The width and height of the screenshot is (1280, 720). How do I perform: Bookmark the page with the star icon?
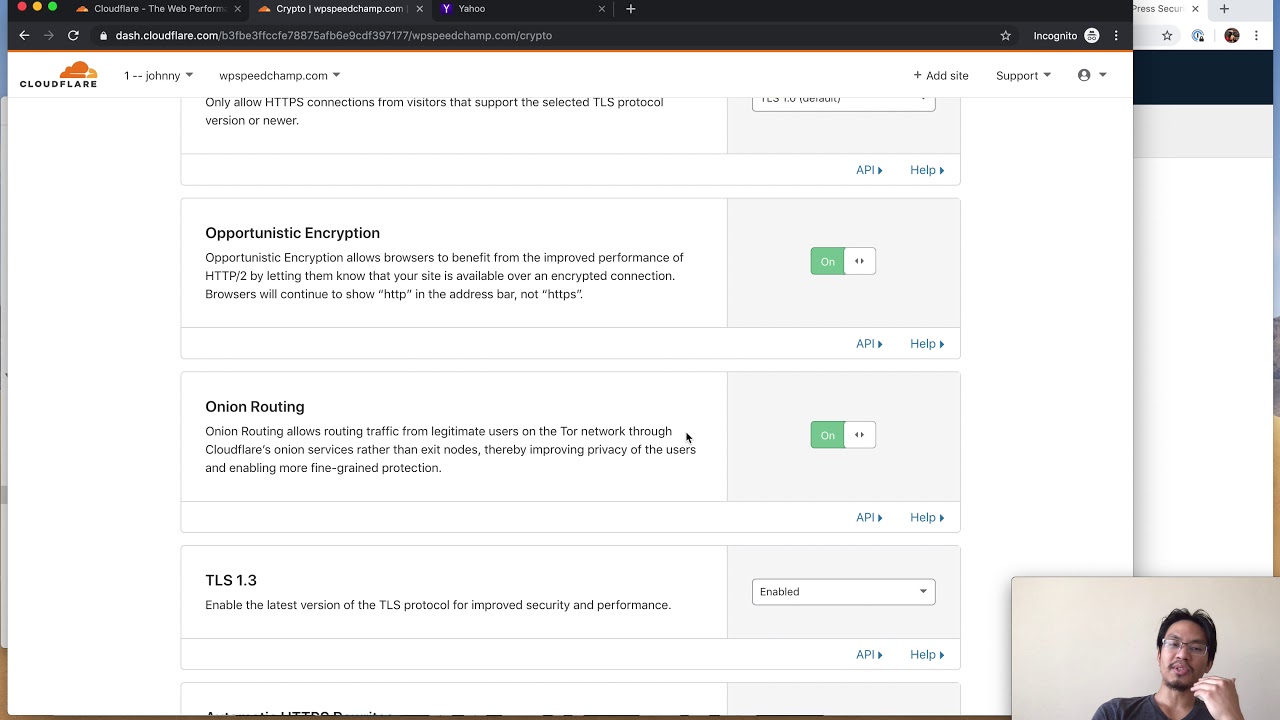(1005, 35)
